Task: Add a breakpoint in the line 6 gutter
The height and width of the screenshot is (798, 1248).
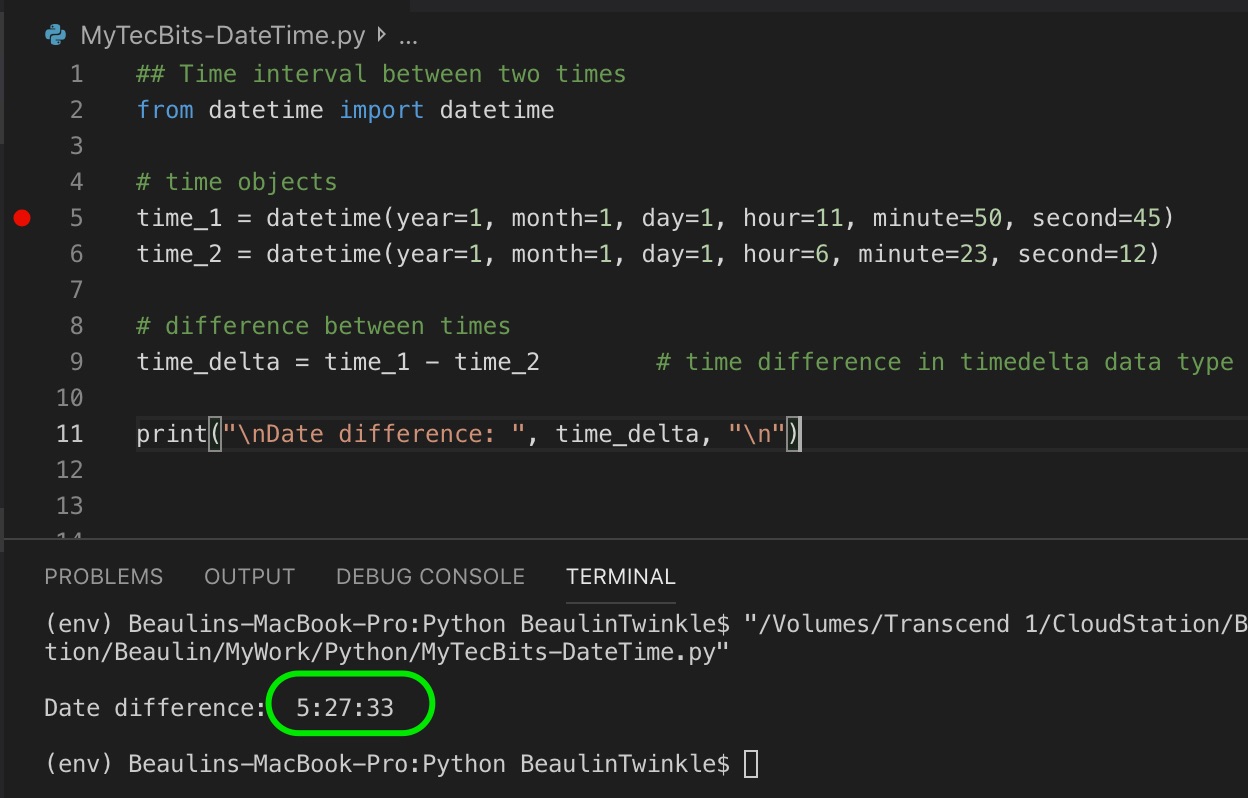Action: pyautogui.click(x=22, y=253)
